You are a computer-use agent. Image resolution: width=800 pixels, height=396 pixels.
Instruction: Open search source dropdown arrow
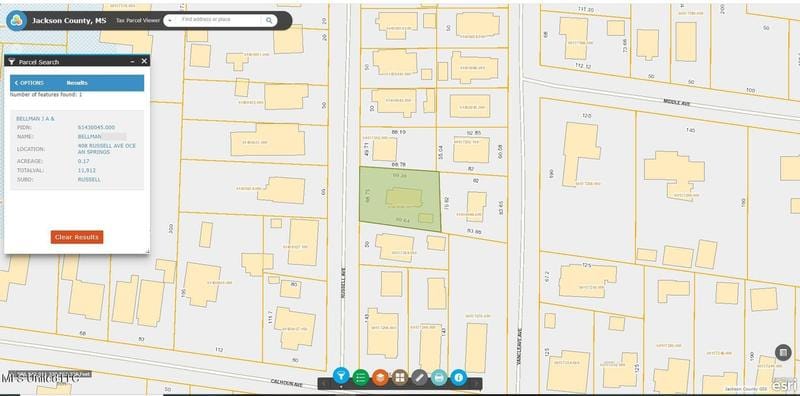[169, 20]
